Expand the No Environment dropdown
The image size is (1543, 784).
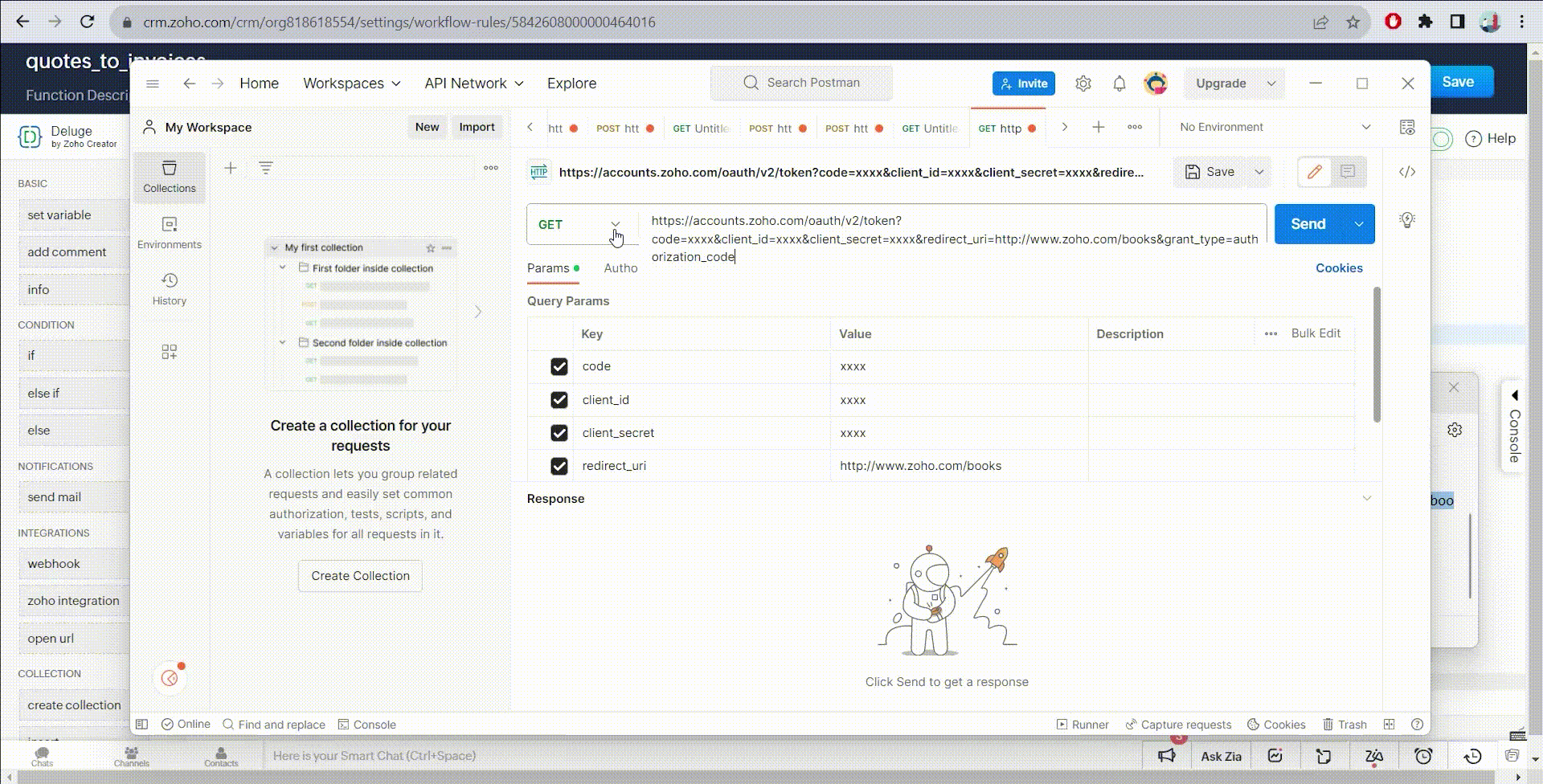(1274, 127)
